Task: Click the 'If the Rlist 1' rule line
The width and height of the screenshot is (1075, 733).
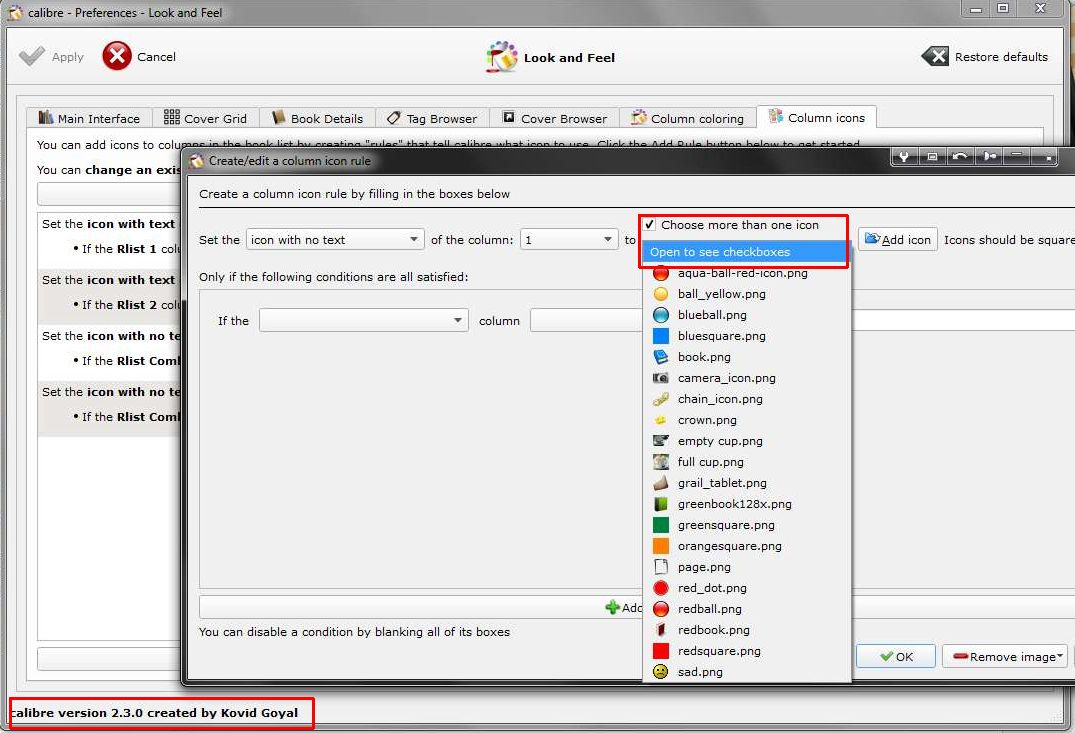Action: [x=127, y=249]
